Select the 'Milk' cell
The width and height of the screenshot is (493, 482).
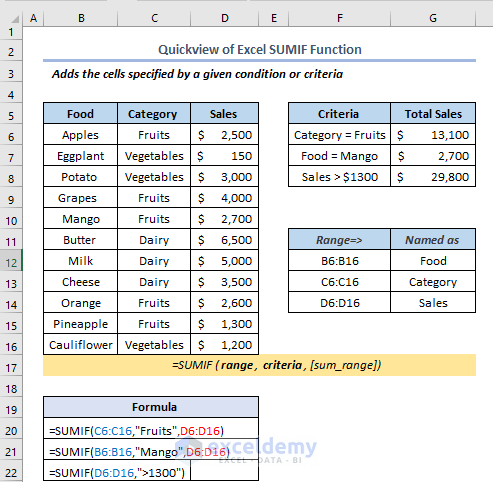(80, 261)
